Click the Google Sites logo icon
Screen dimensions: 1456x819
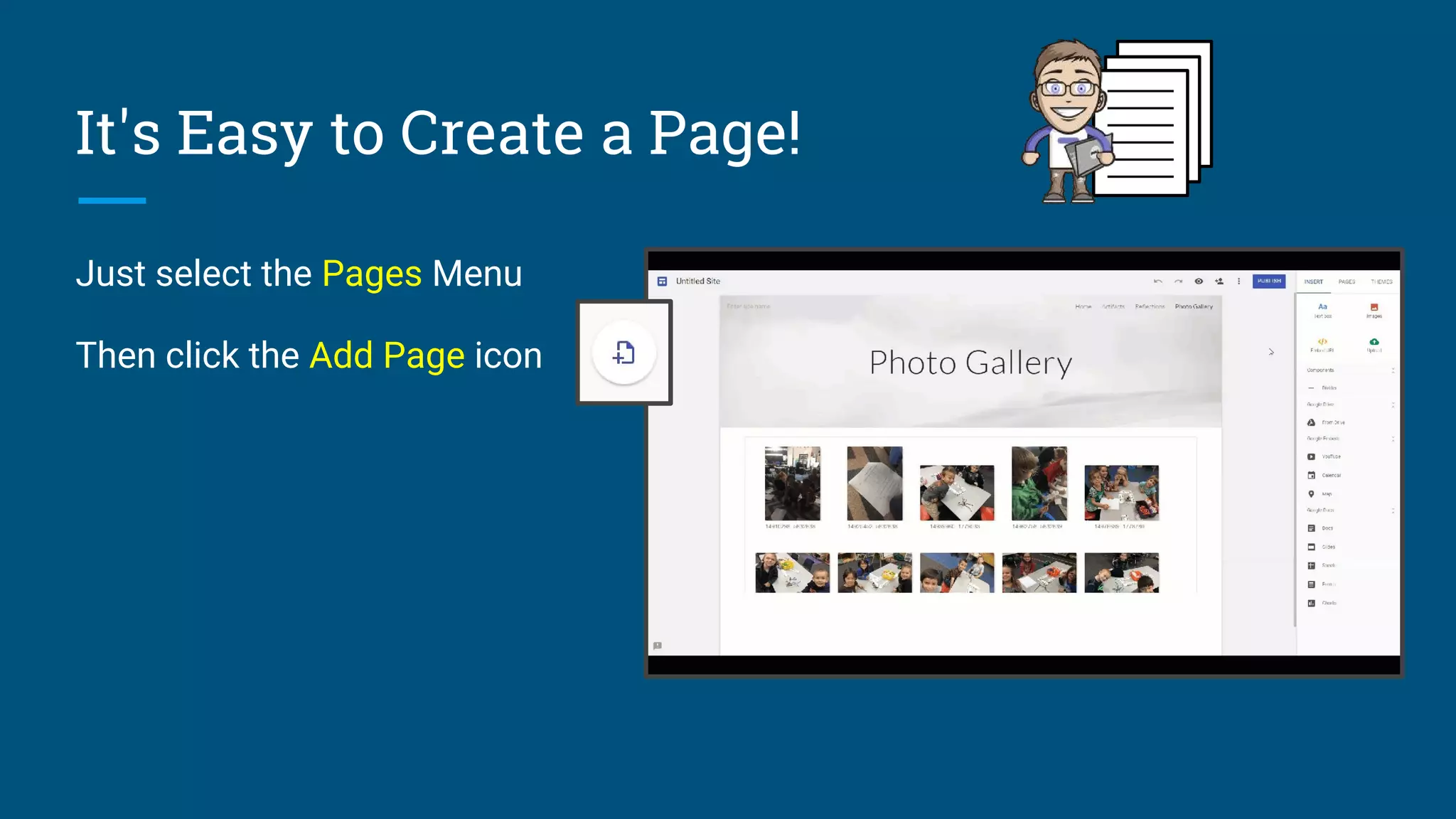point(662,282)
